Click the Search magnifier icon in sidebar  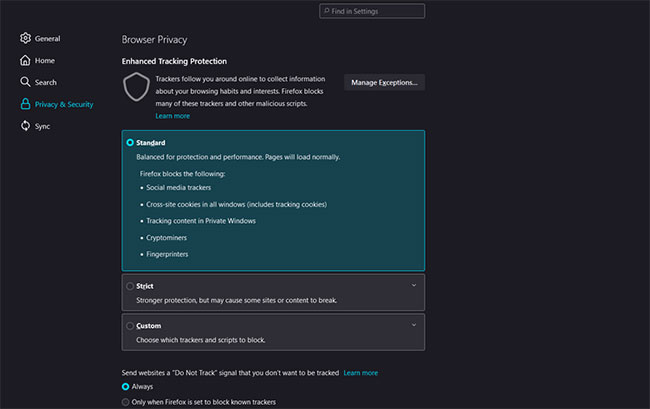point(25,82)
